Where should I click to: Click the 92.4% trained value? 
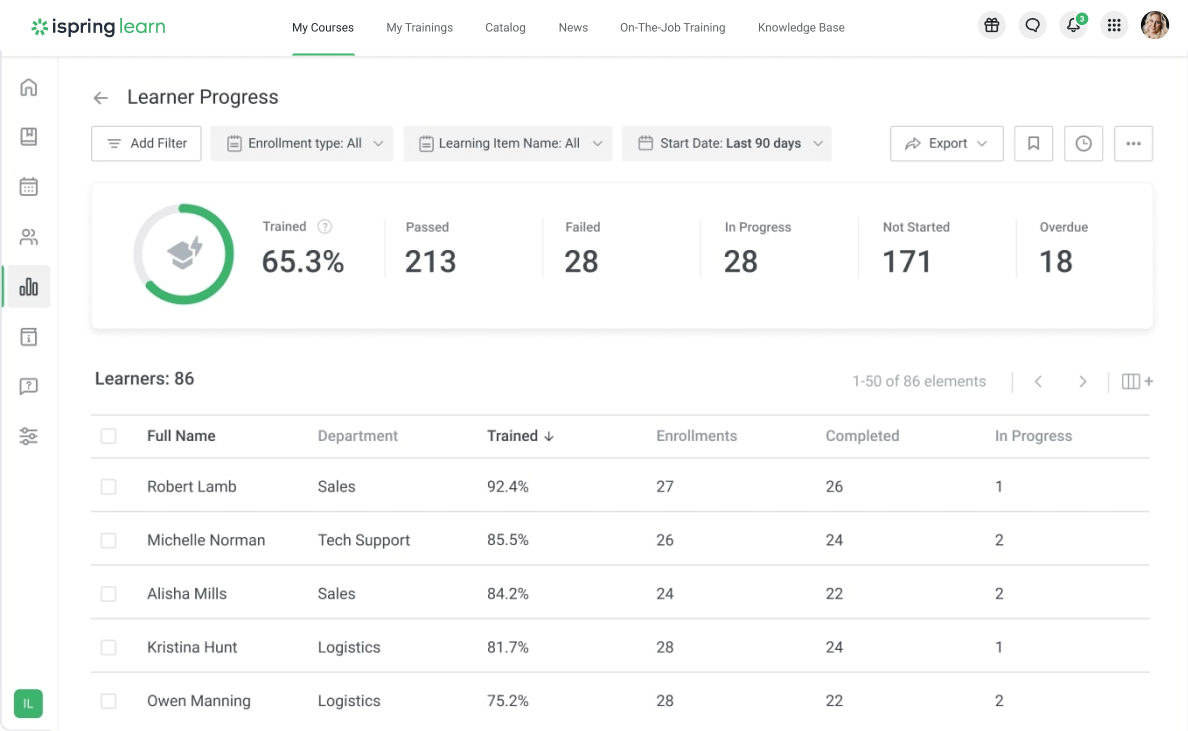coord(508,487)
